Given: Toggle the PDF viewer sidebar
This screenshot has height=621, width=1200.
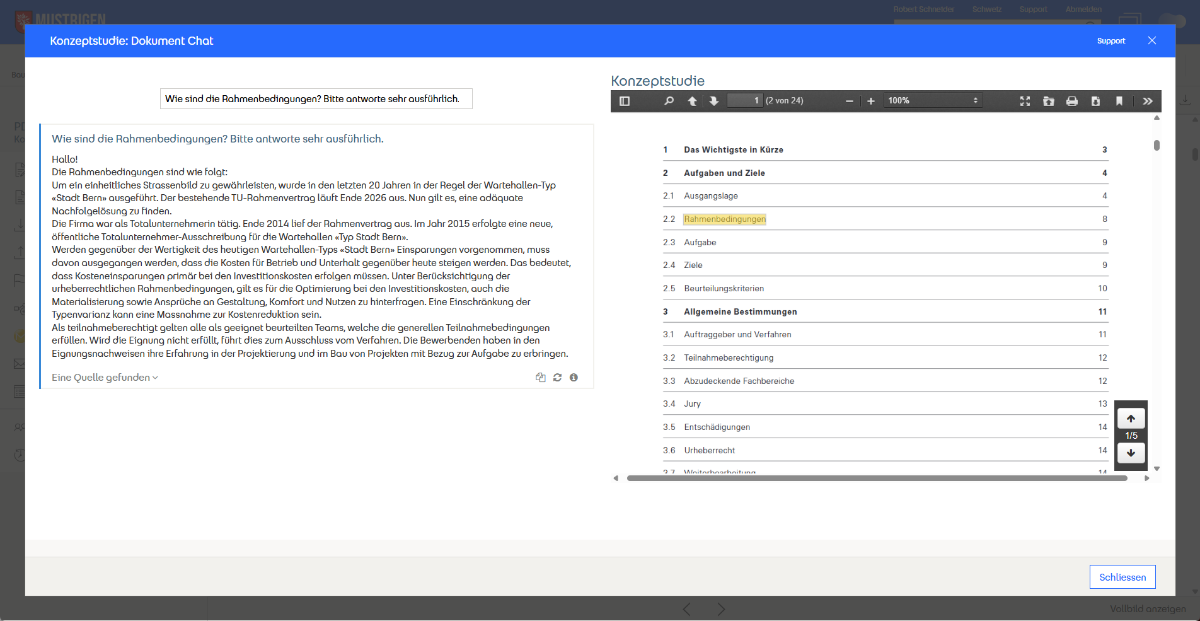Looking at the screenshot, I should click(625, 101).
